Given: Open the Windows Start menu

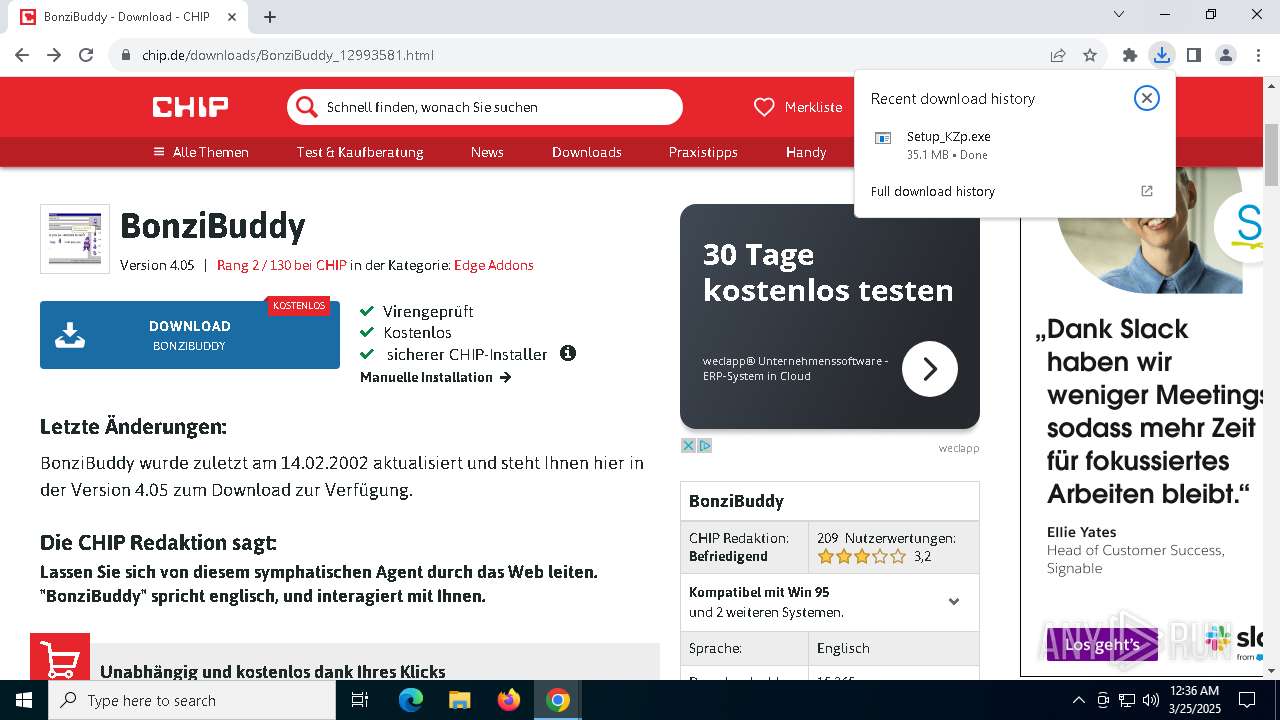Looking at the screenshot, I should (x=24, y=700).
